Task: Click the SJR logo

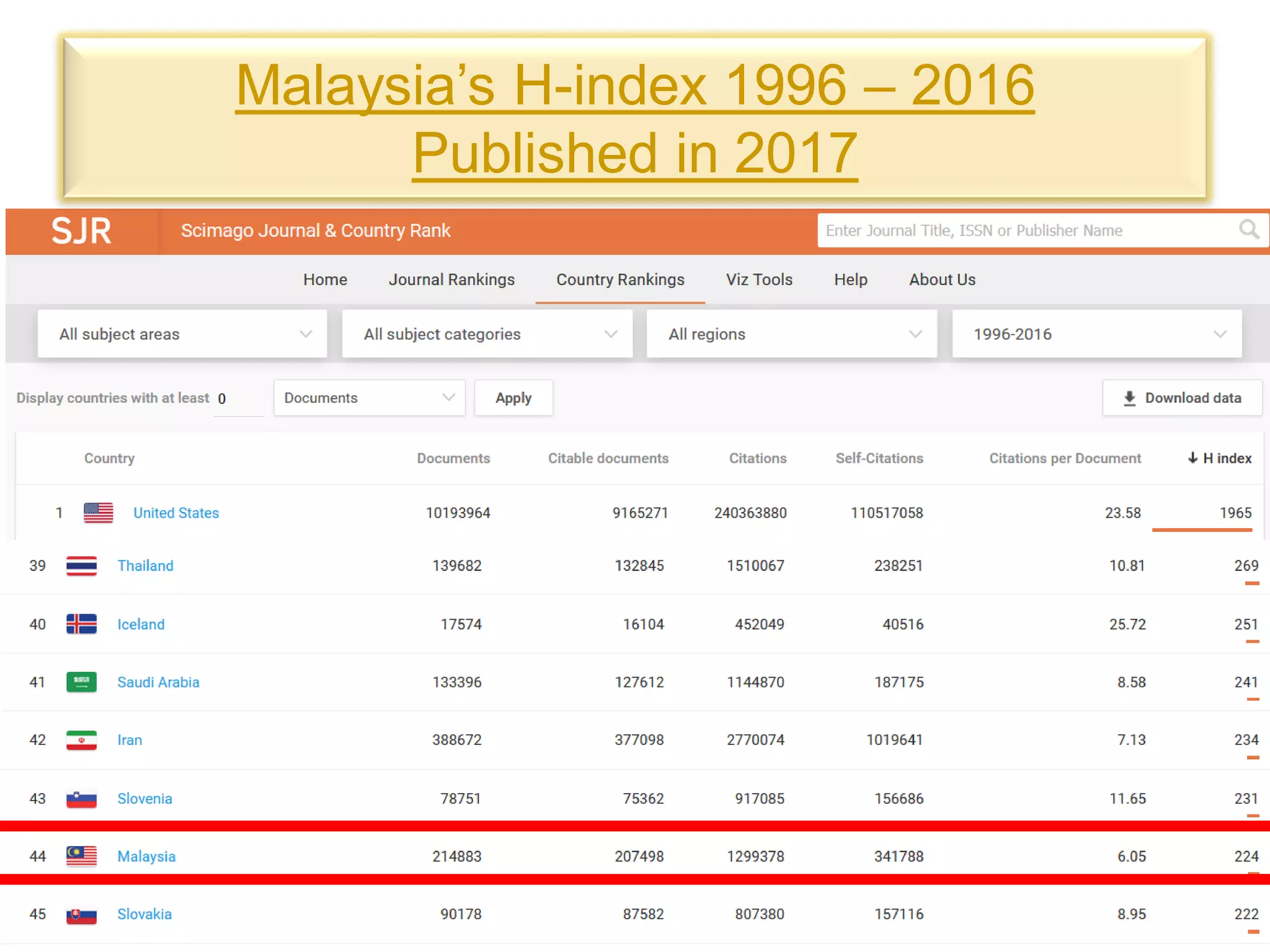Action: 81,231
